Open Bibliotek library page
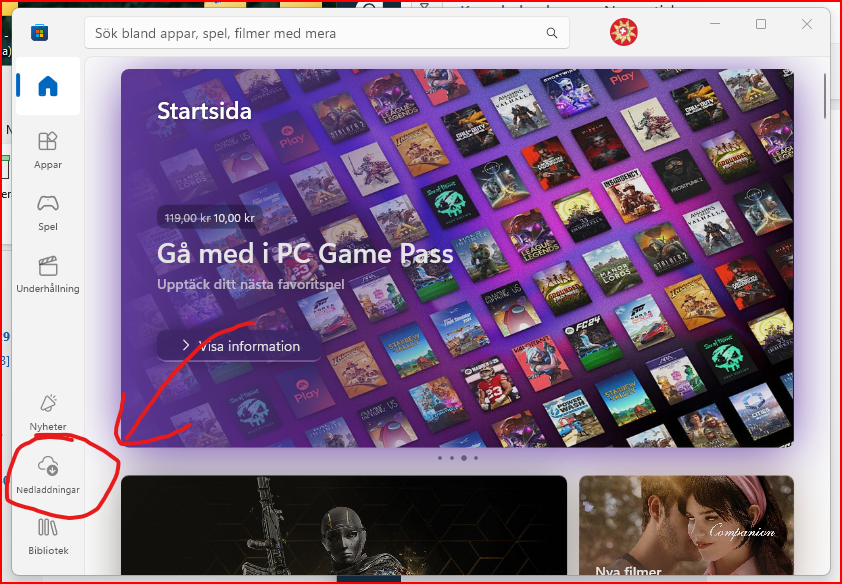This screenshot has height=584, width=842. click(x=48, y=536)
